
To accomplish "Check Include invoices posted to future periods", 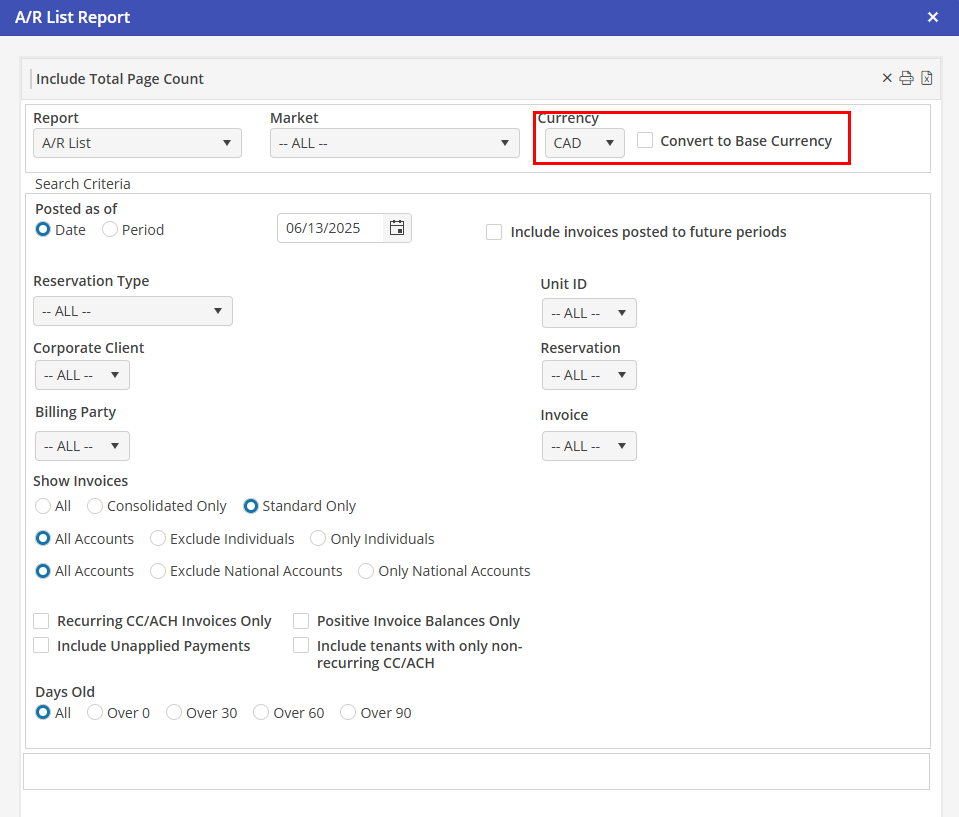I will point(494,232).
